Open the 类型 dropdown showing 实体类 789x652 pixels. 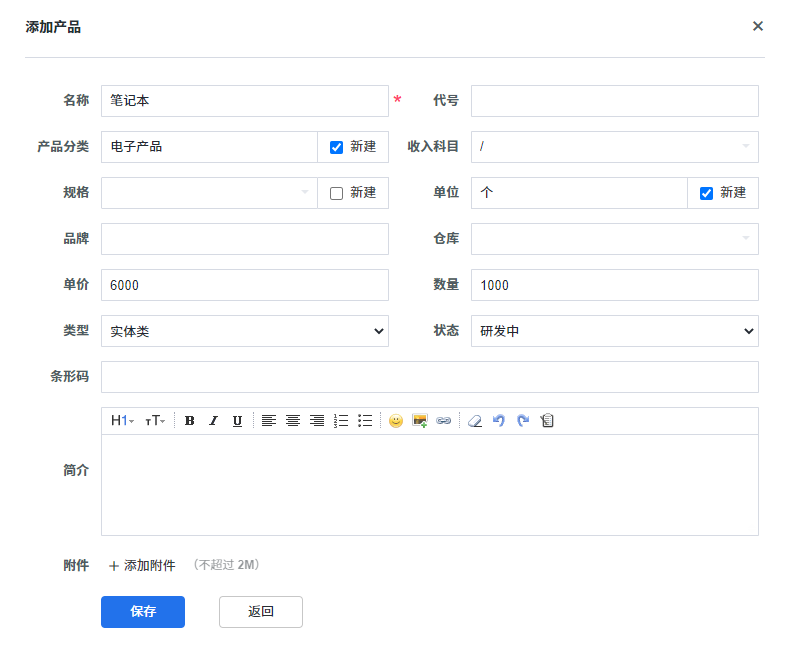(244, 331)
